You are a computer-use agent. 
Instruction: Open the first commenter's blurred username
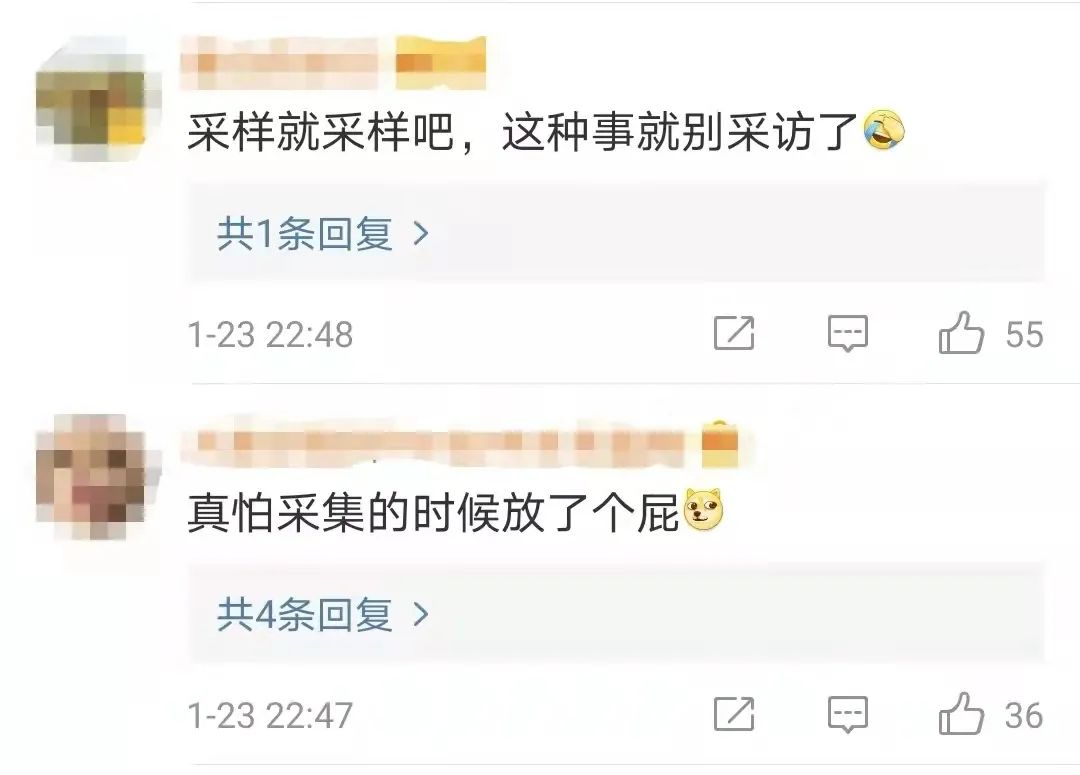point(280,63)
